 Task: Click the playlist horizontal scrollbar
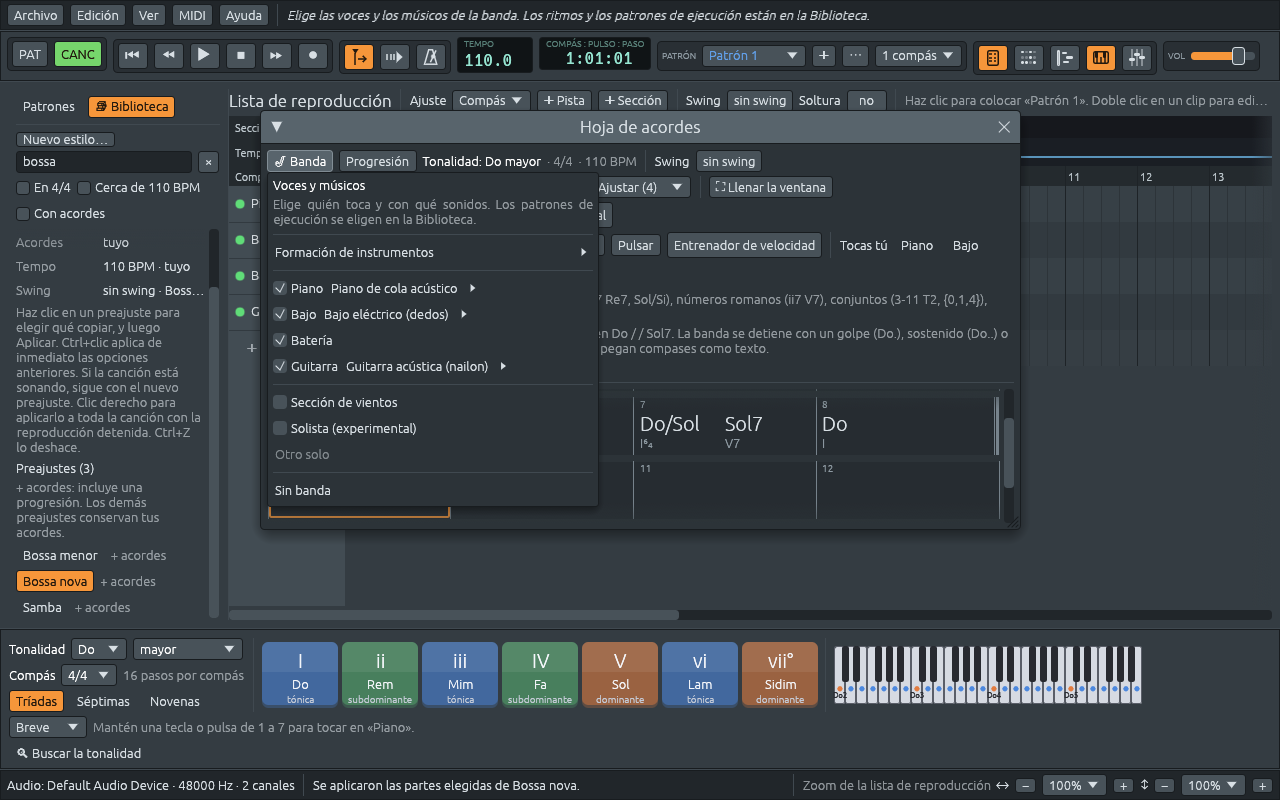point(454,615)
